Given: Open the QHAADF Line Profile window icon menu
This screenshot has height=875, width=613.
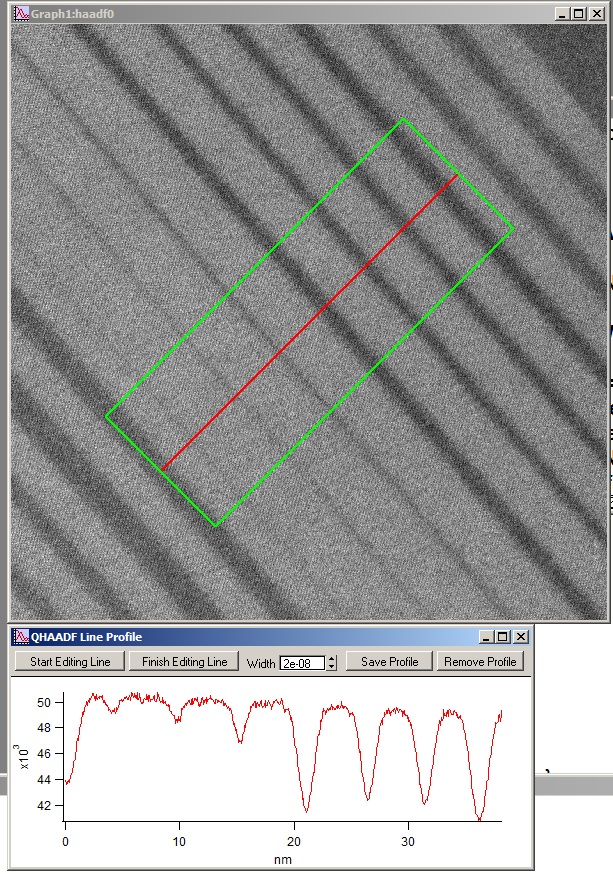Looking at the screenshot, I should click(x=20, y=637).
